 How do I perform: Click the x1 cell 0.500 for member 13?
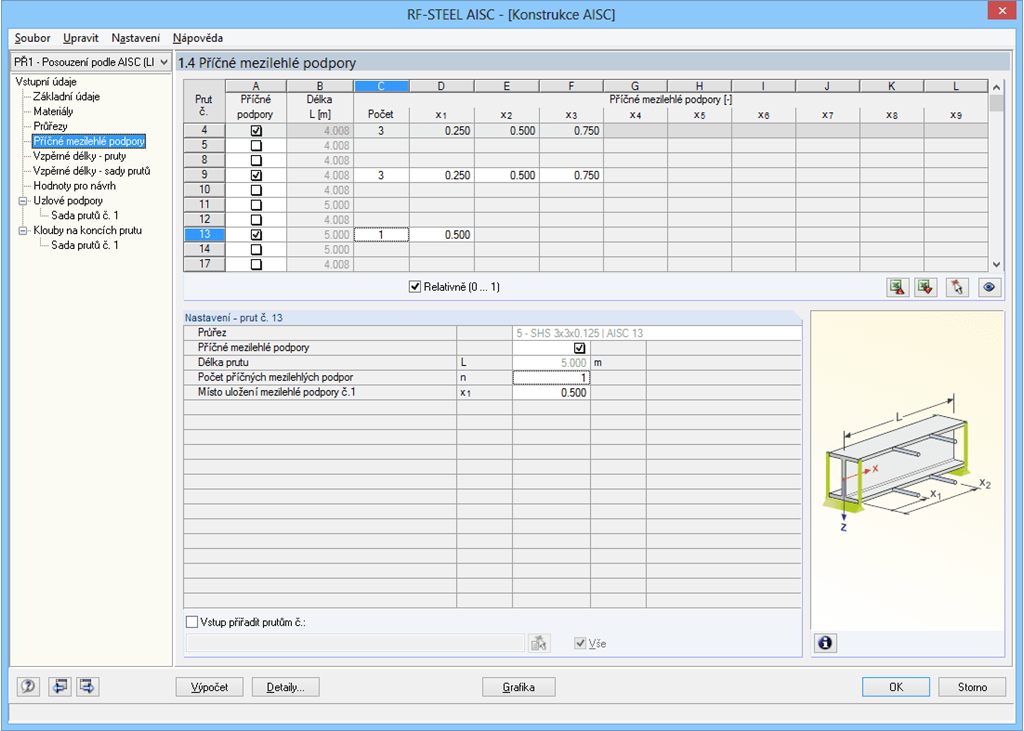click(x=441, y=235)
